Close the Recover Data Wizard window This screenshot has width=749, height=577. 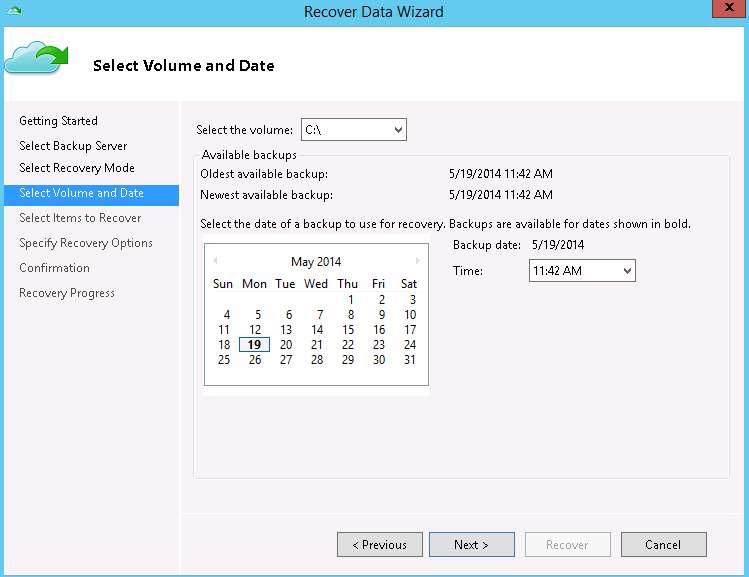tap(729, 8)
